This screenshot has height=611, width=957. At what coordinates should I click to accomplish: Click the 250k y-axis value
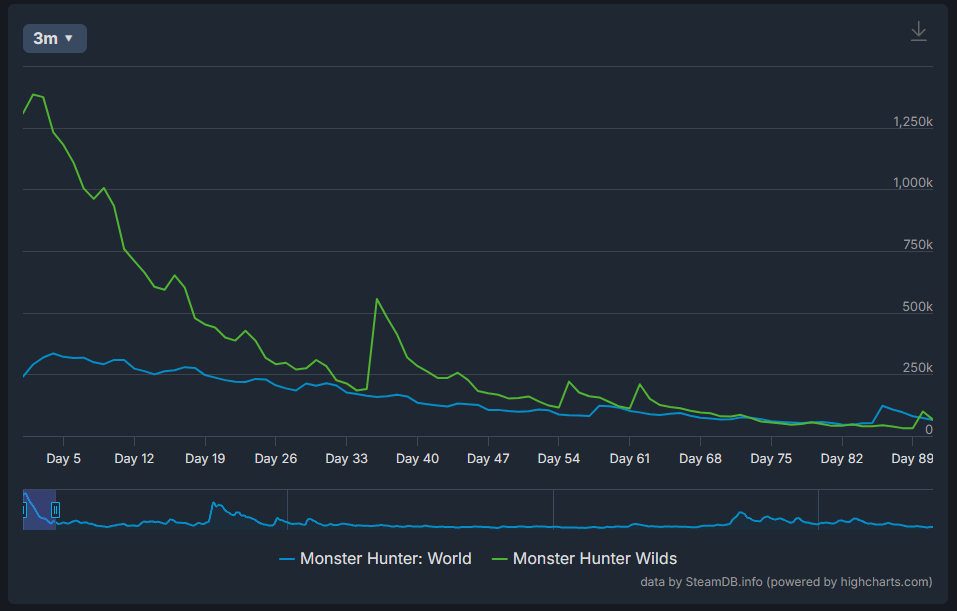click(x=918, y=367)
